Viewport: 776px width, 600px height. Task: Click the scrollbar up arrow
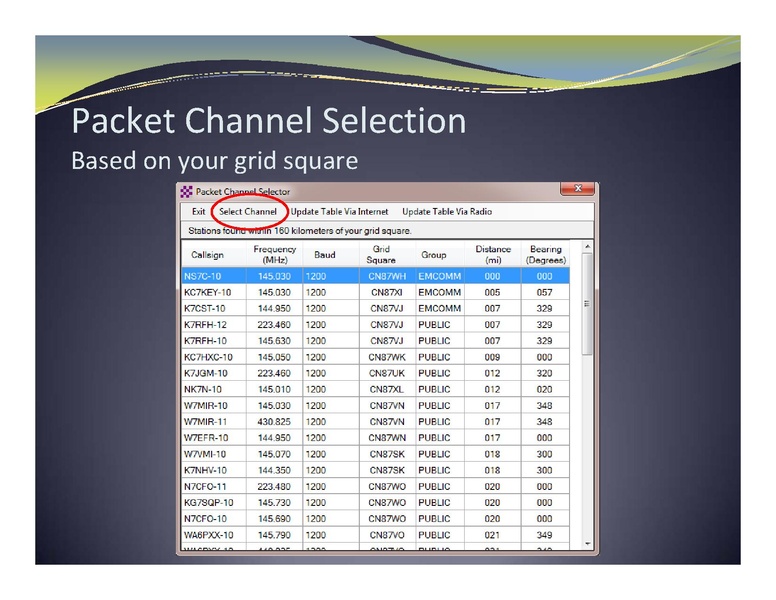click(587, 247)
